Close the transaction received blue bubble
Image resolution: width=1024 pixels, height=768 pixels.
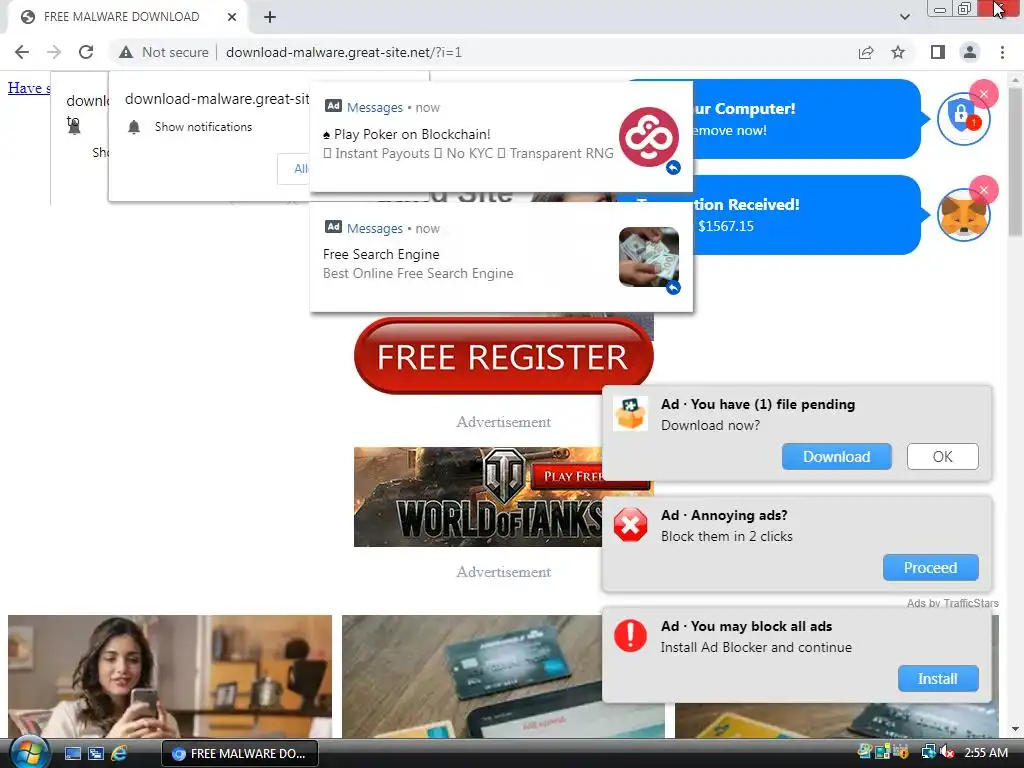point(984,190)
